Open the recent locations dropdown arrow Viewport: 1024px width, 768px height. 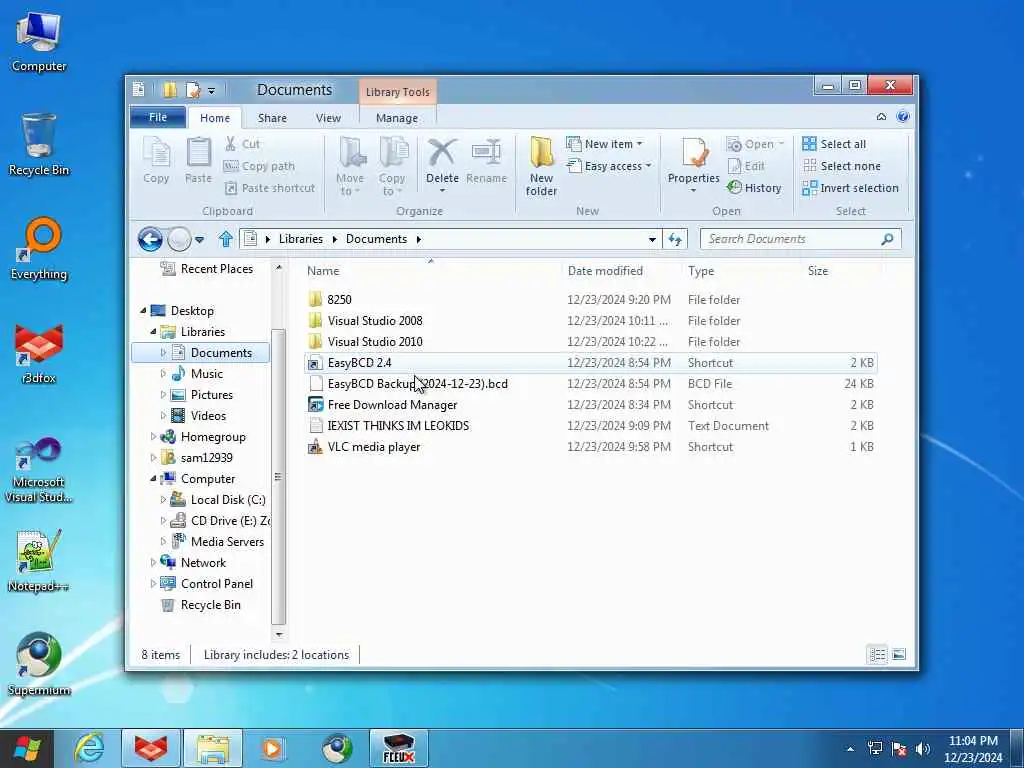199,240
